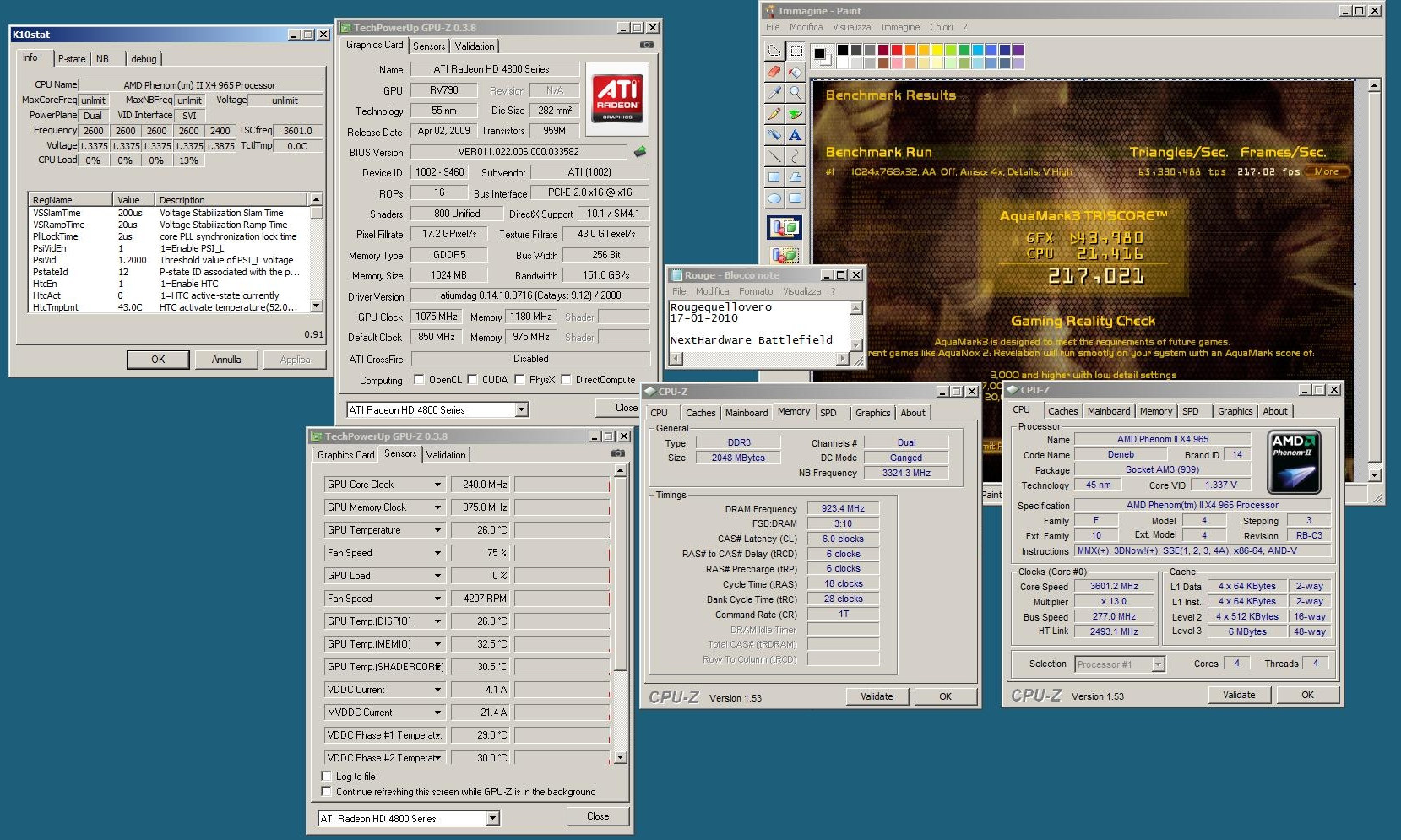
Task: Open the GPU Core Clock sensor dropdown
Action: coord(437,485)
